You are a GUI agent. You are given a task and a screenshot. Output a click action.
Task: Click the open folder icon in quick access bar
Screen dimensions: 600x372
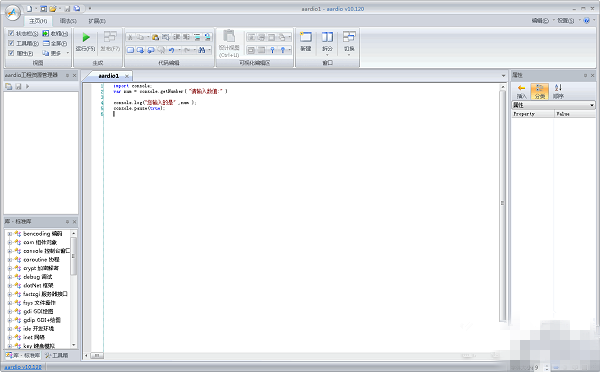click(x=53, y=8)
